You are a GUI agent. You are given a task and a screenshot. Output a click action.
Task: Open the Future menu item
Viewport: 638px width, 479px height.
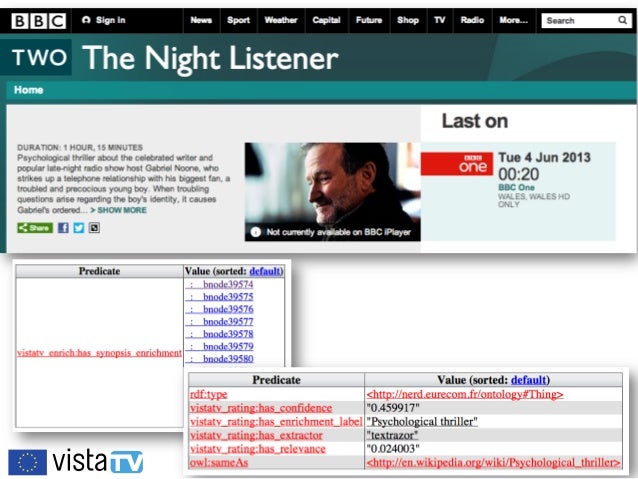369,20
